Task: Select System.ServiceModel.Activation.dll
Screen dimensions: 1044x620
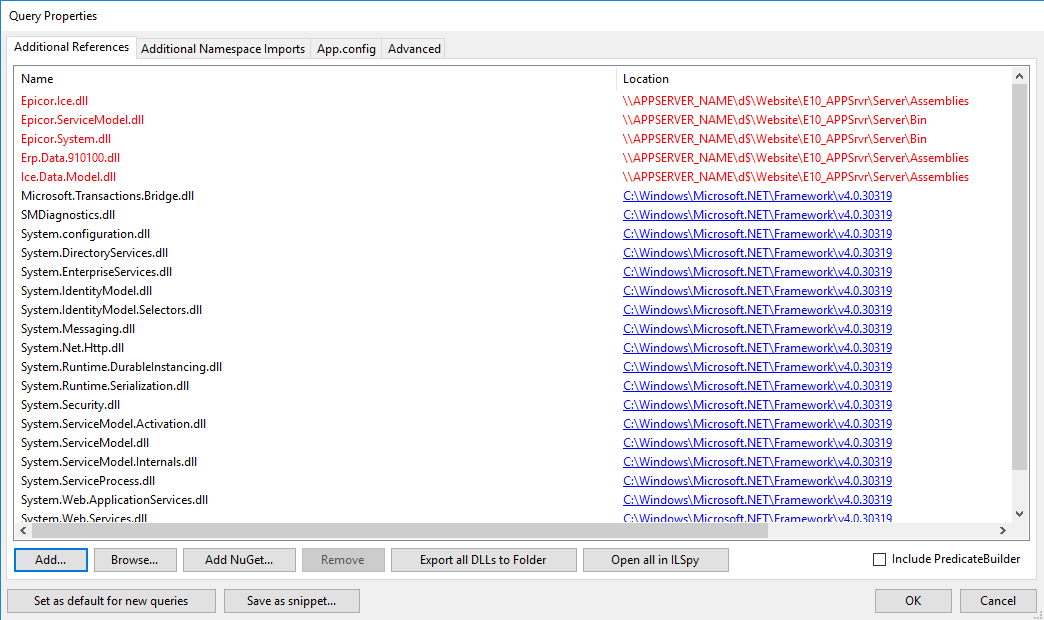Action: tap(113, 424)
